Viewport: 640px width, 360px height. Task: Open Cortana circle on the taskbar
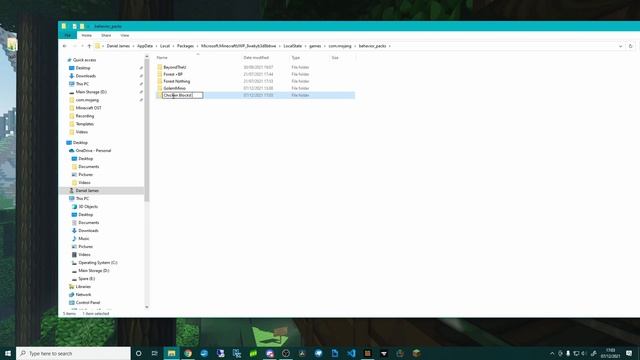(x=138, y=353)
